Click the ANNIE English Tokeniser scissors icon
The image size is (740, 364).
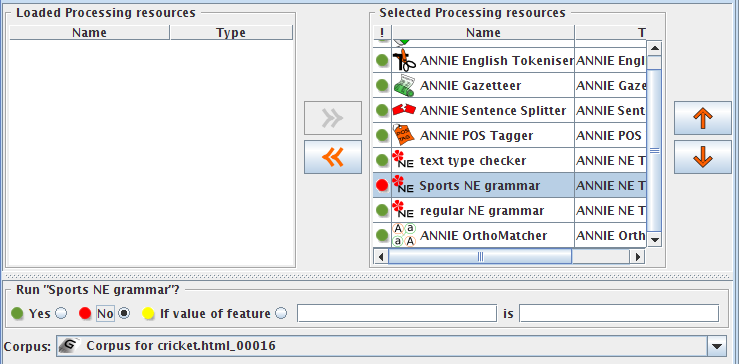pos(404,60)
